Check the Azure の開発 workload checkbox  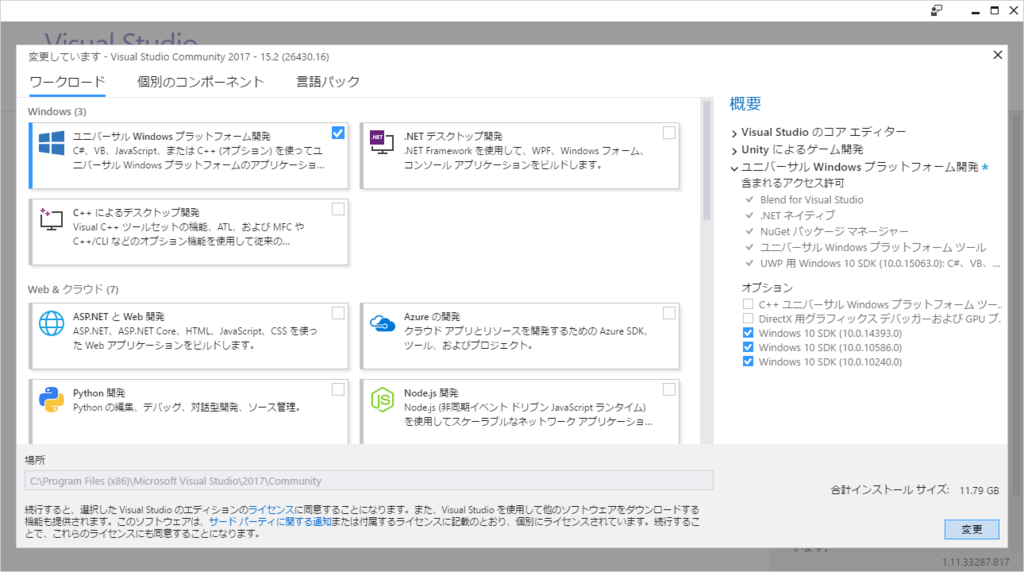(669, 313)
